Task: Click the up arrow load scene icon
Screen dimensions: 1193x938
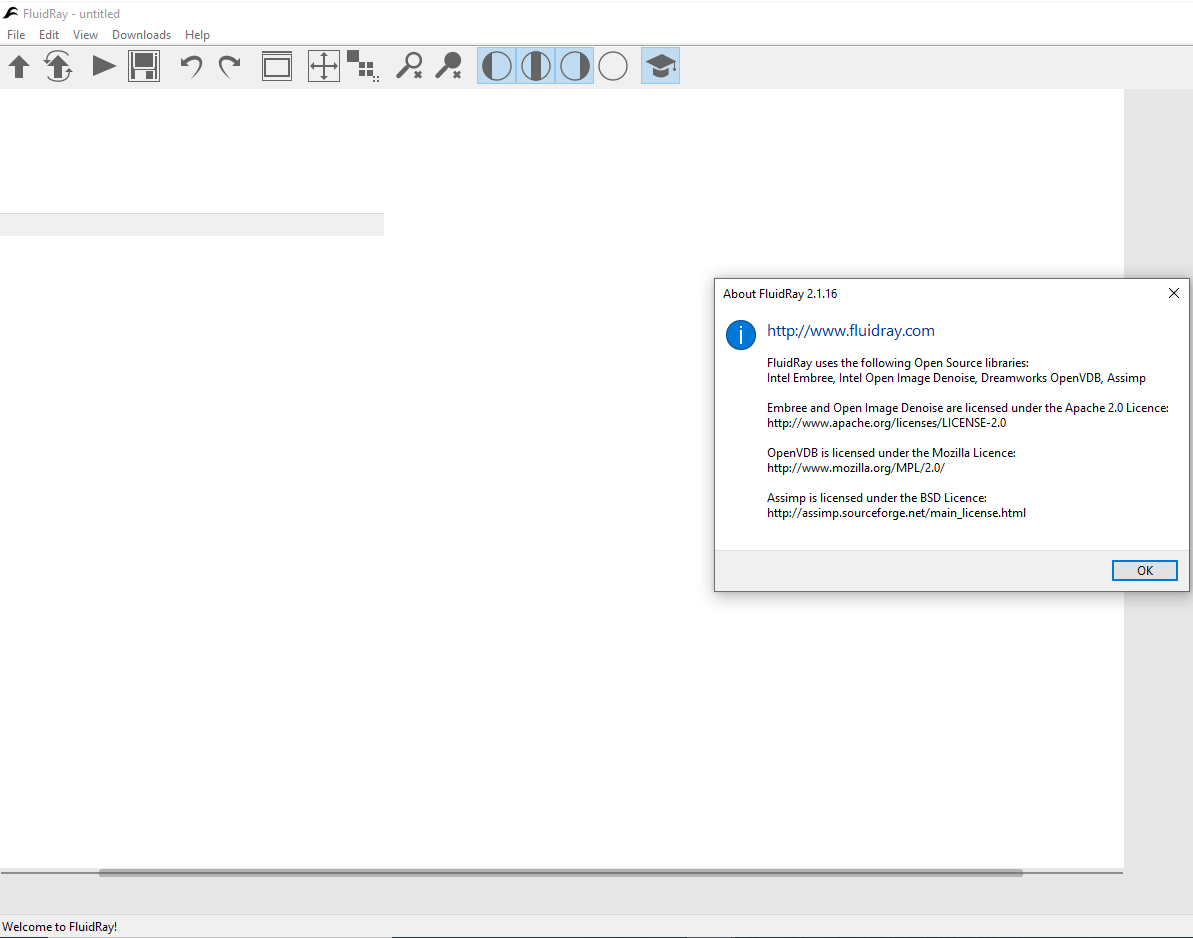Action: [x=19, y=67]
